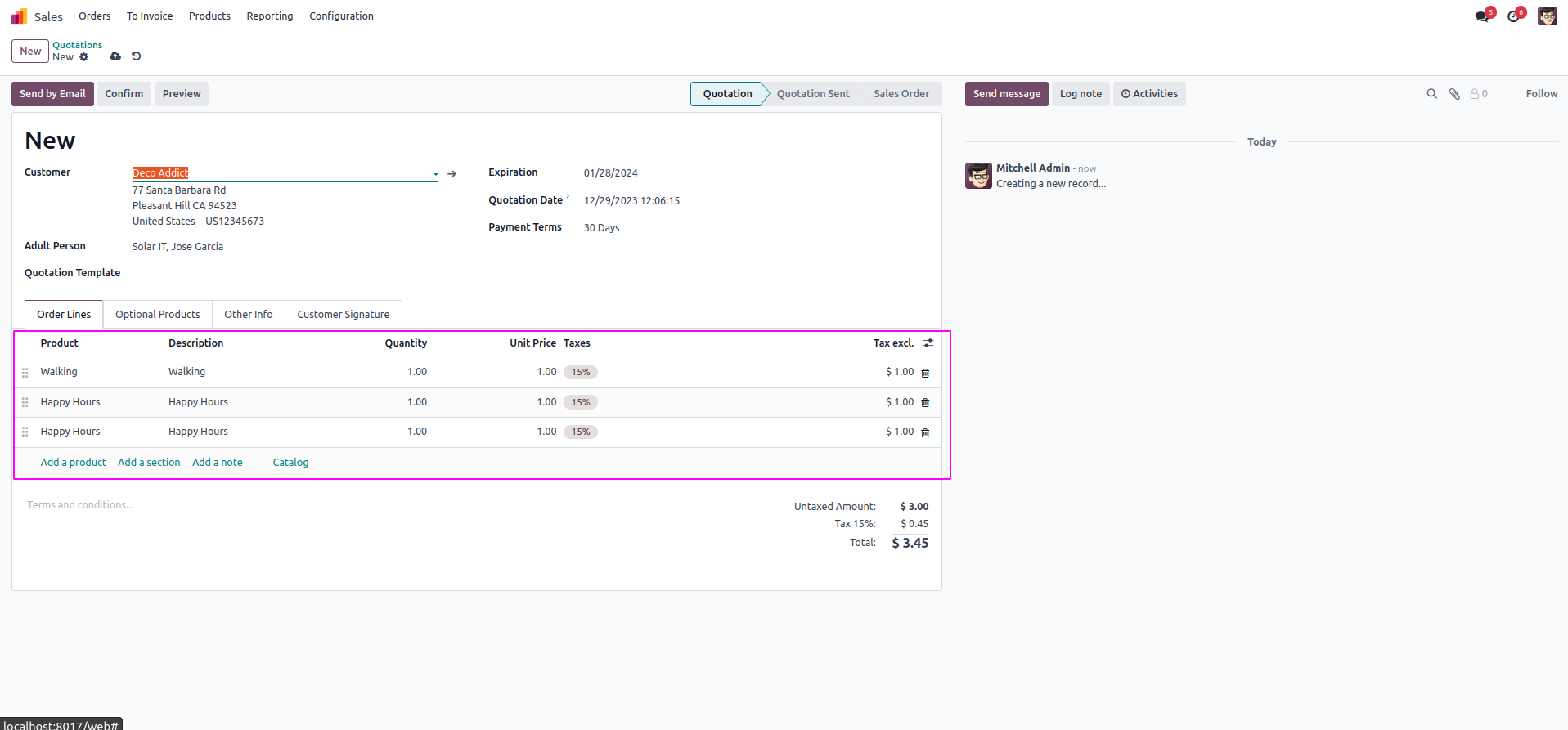Click Mitchell Admin avatar in chatter message

[x=978, y=176]
